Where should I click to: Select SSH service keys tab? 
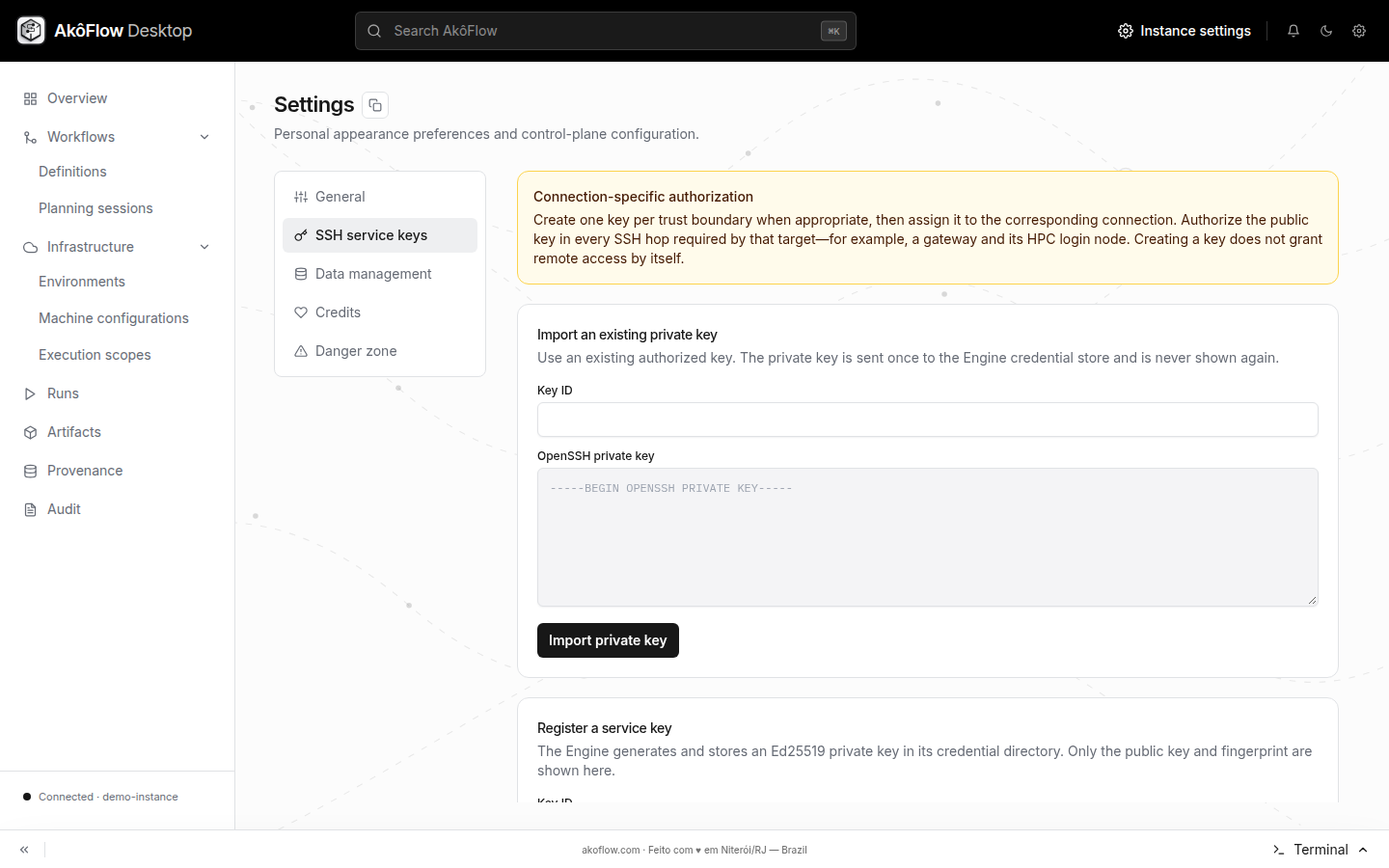(380, 235)
